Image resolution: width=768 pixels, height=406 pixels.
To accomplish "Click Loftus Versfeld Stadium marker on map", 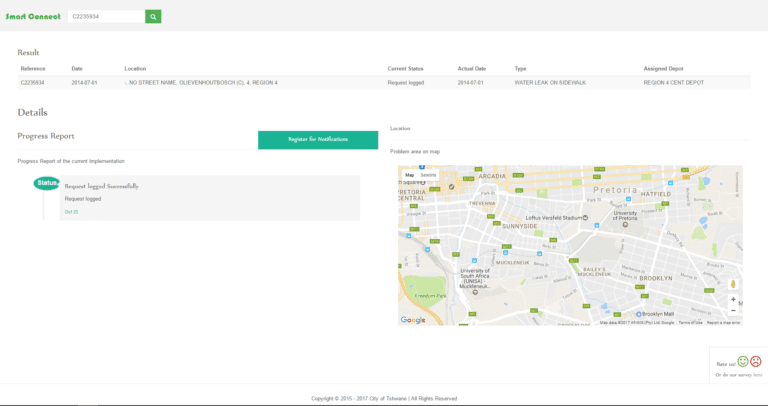I will [x=585, y=217].
